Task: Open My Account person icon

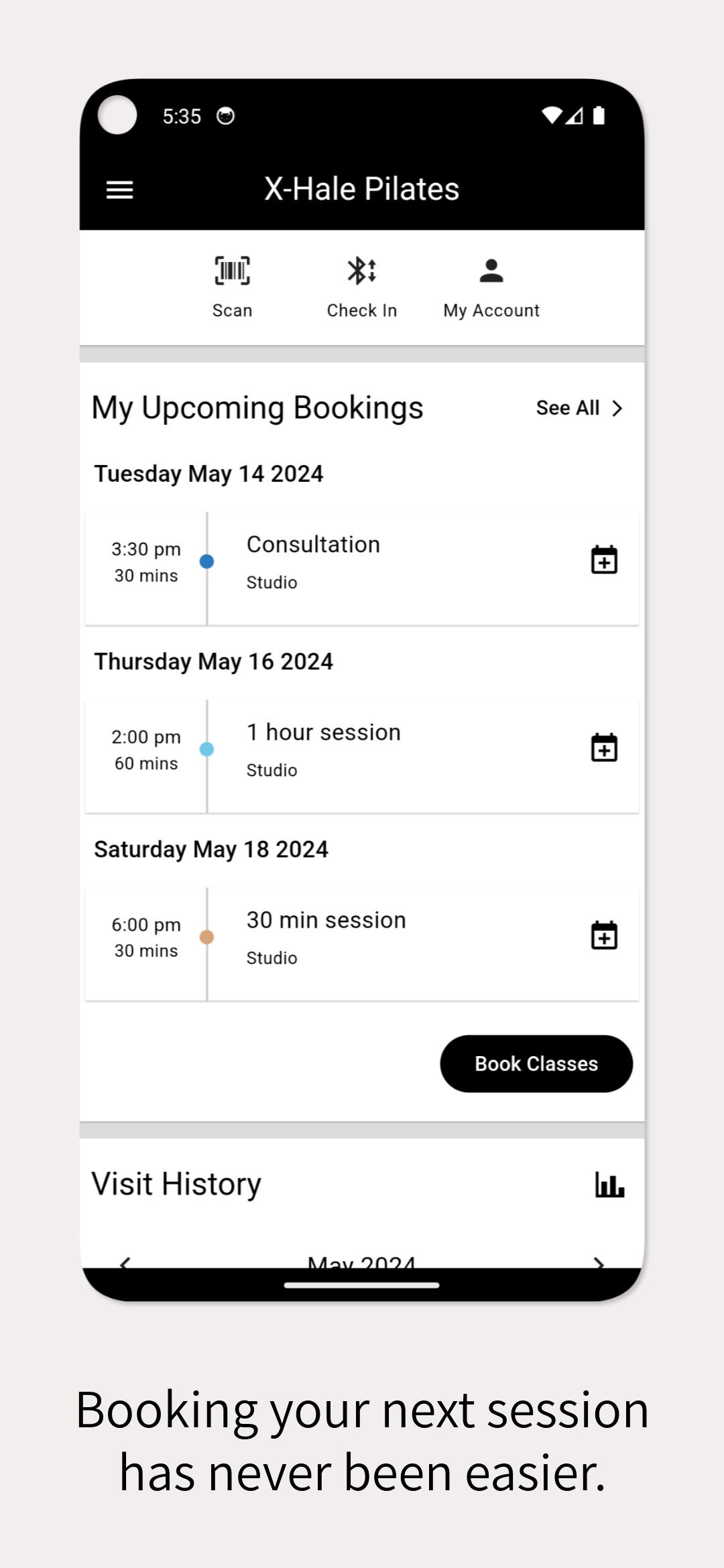Action: 491,271
